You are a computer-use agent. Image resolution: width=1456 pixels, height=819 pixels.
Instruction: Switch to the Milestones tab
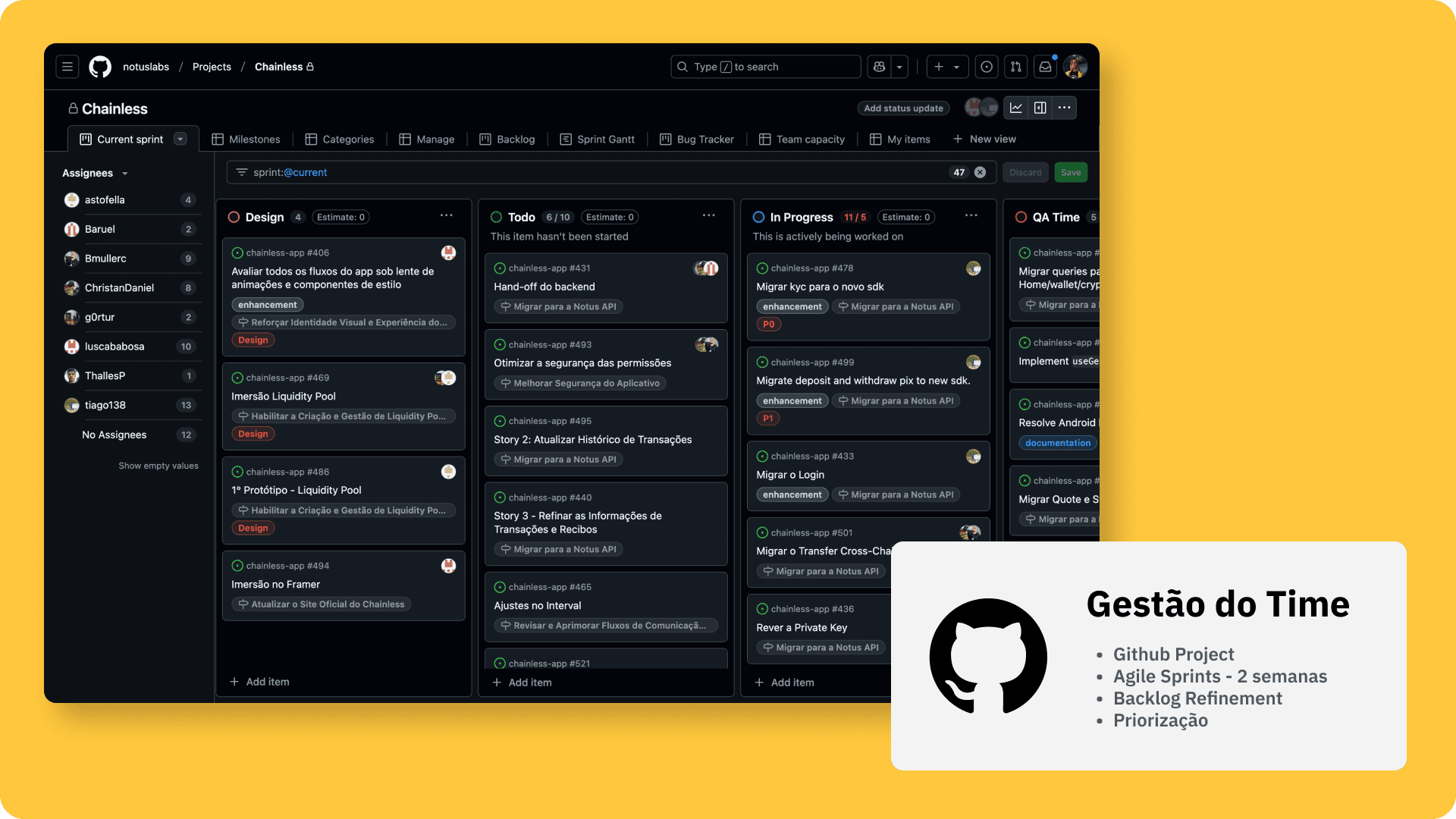tap(246, 140)
